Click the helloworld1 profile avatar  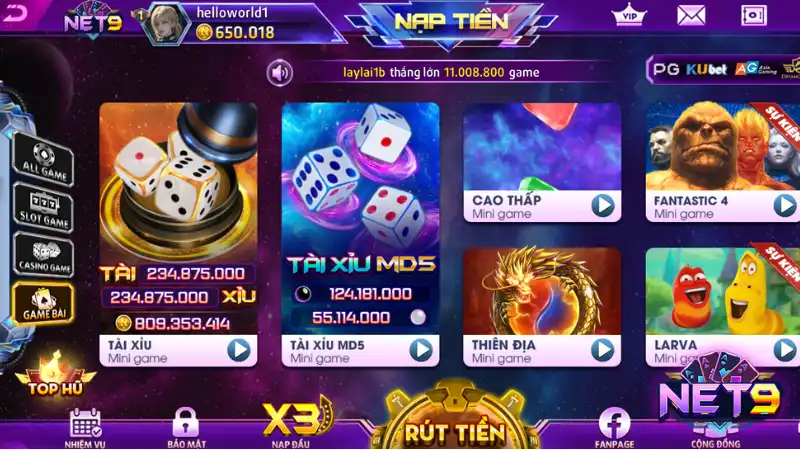(165, 23)
